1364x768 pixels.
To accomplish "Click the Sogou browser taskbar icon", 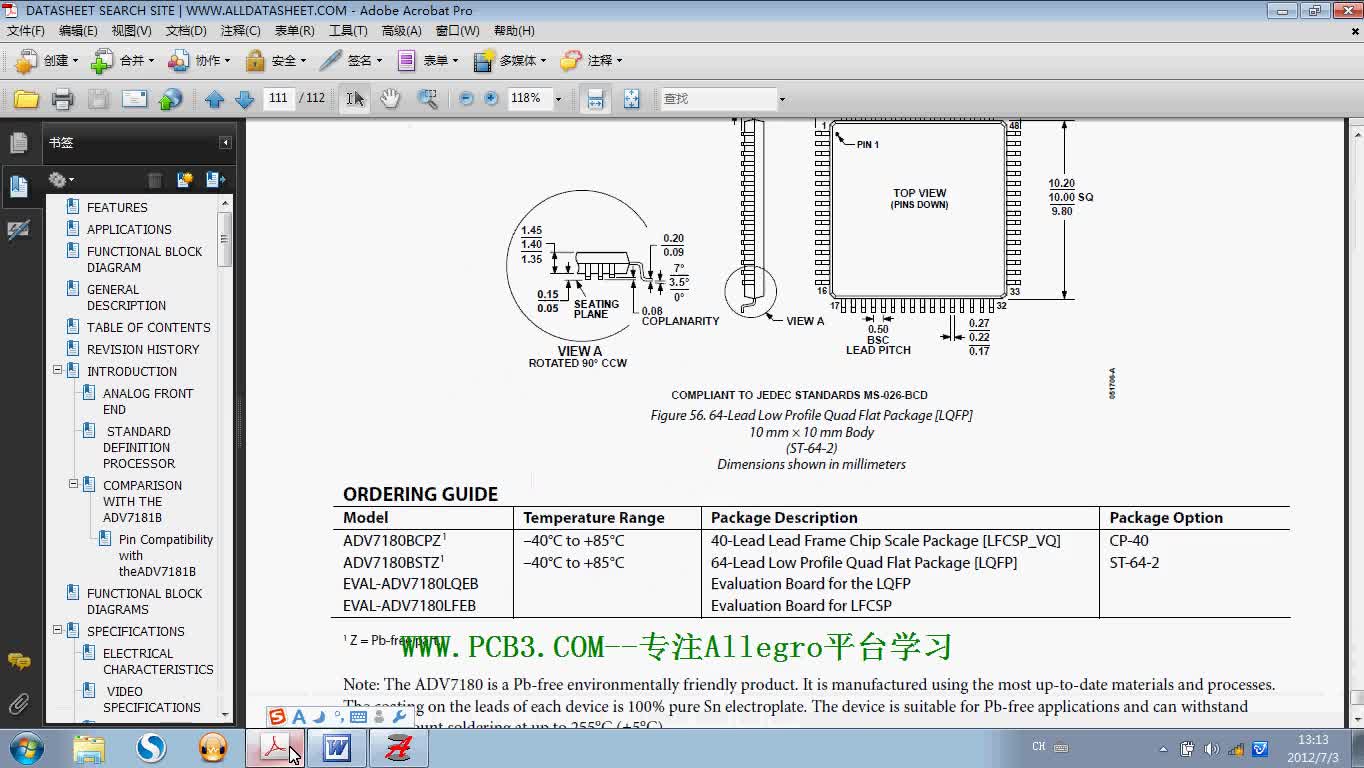I will tap(151, 748).
